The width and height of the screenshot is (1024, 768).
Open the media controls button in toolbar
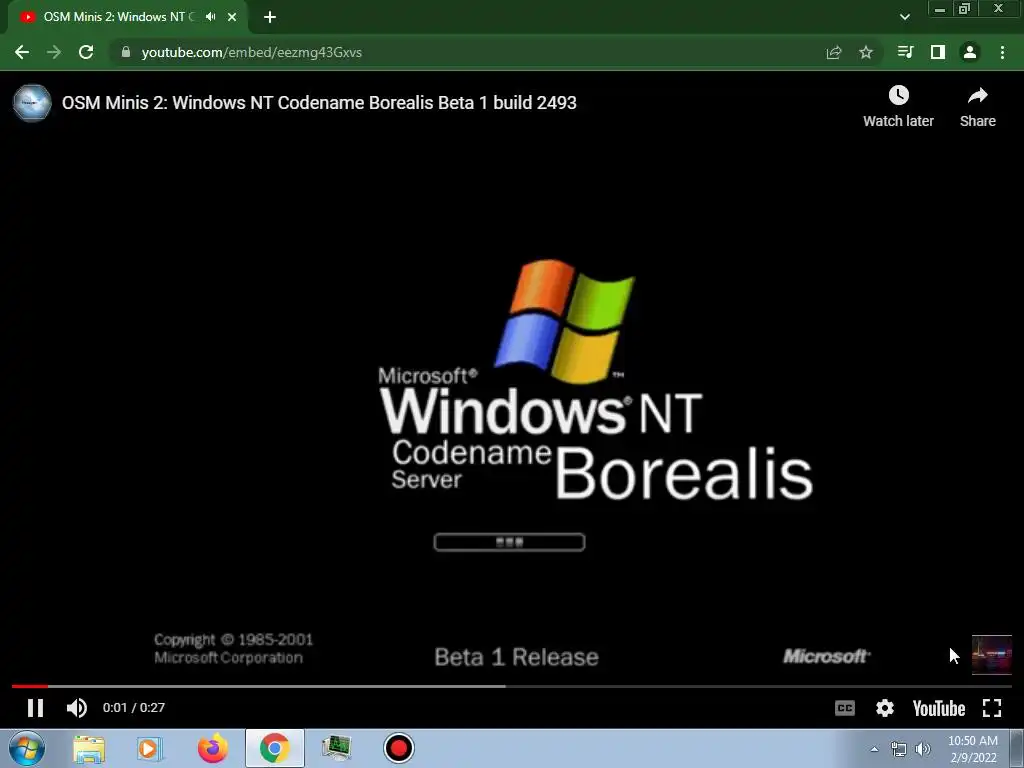pyautogui.click(x=905, y=52)
